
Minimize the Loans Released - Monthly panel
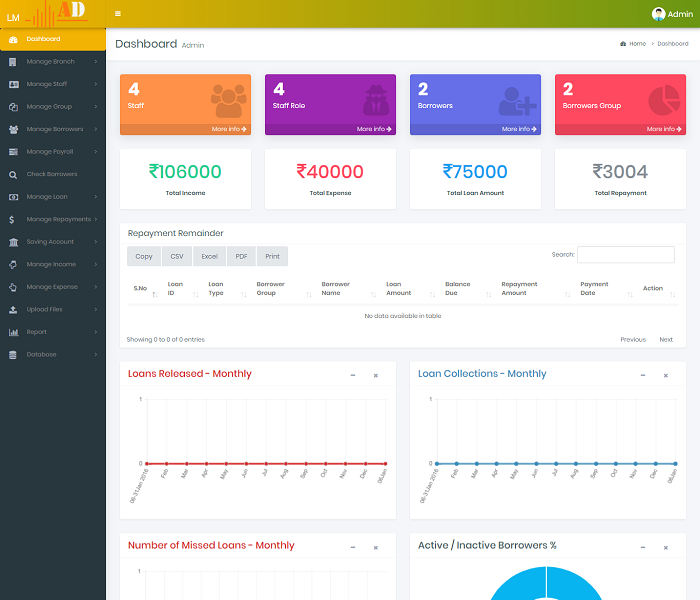tap(353, 375)
